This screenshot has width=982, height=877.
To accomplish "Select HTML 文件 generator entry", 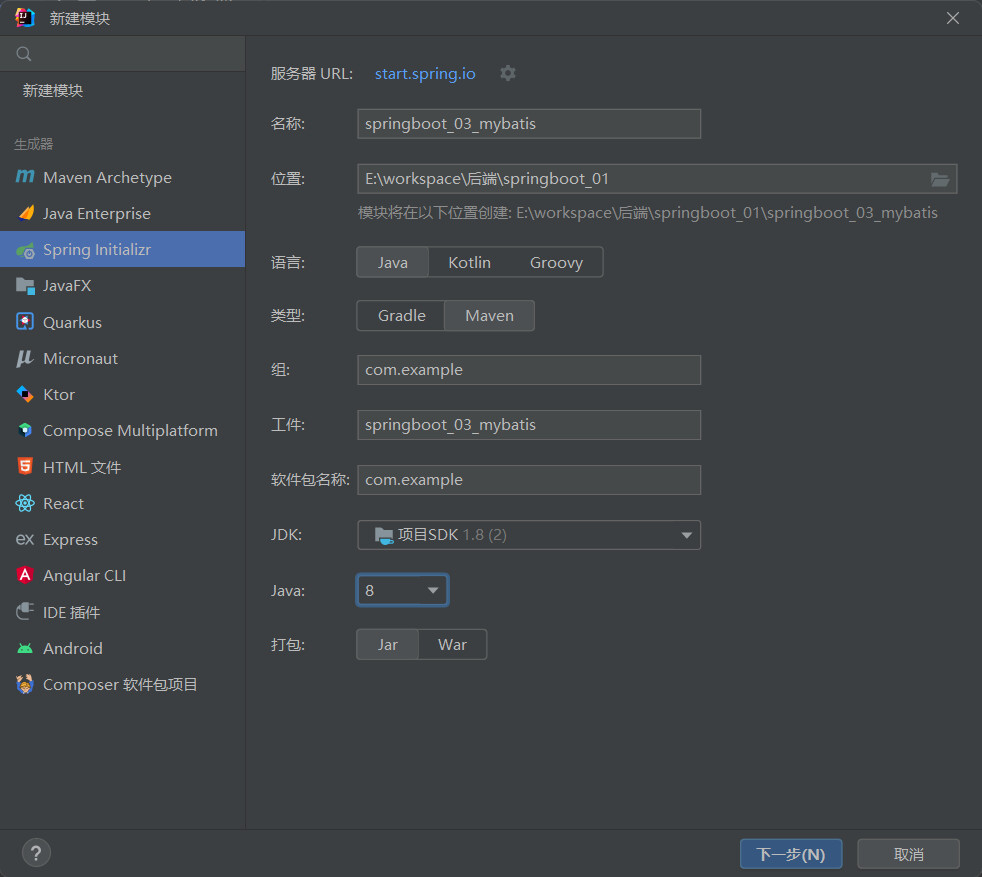I will point(123,467).
